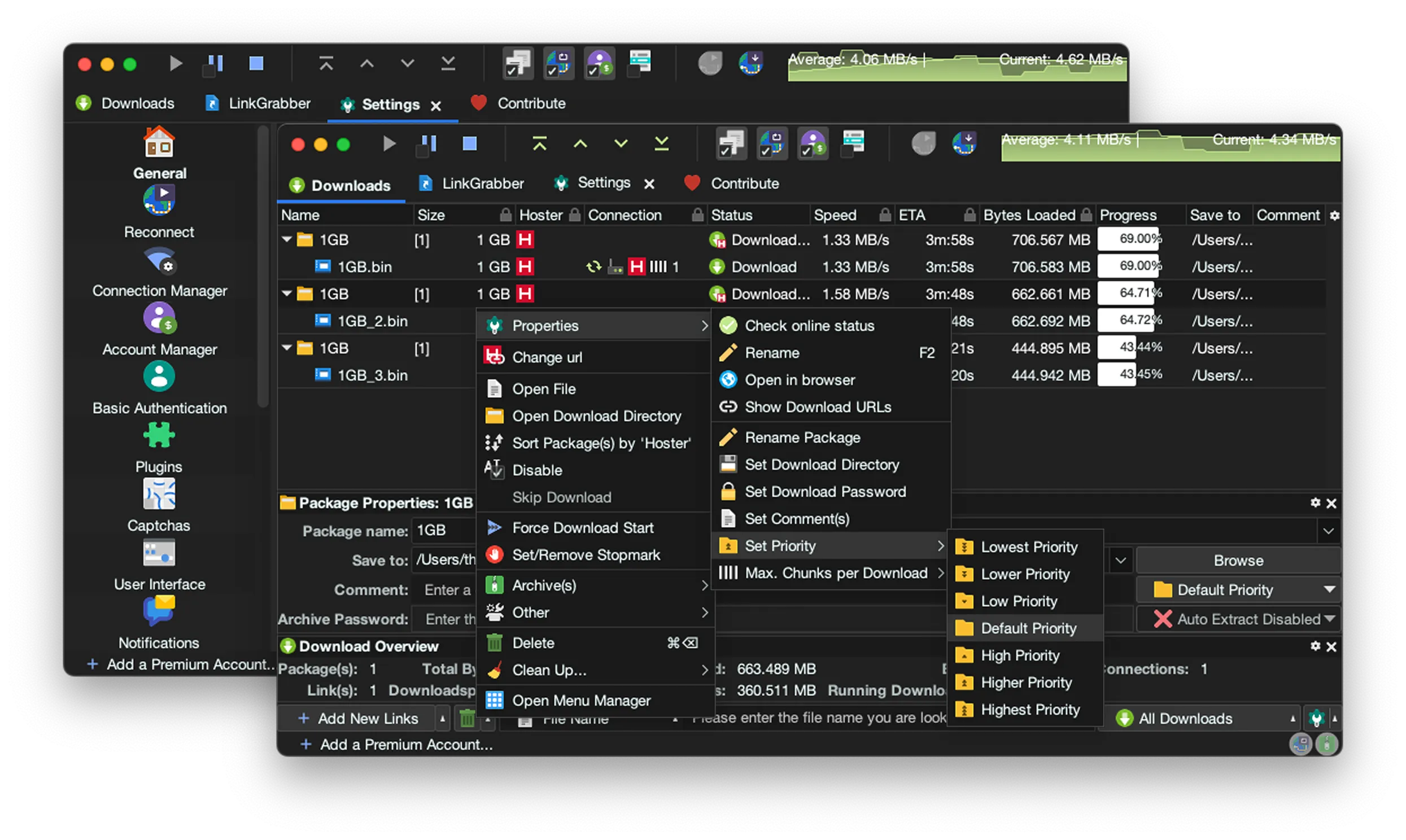1406x840 pixels.
Task: Choose Open Download Directory menu entry
Action: tap(595, 416)
